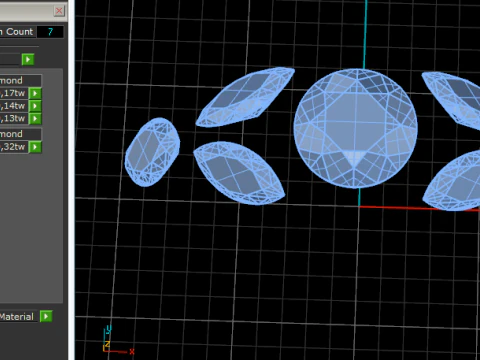Select the large round brilliant gem
Screen dimensions: 480x360
(355, 128)
